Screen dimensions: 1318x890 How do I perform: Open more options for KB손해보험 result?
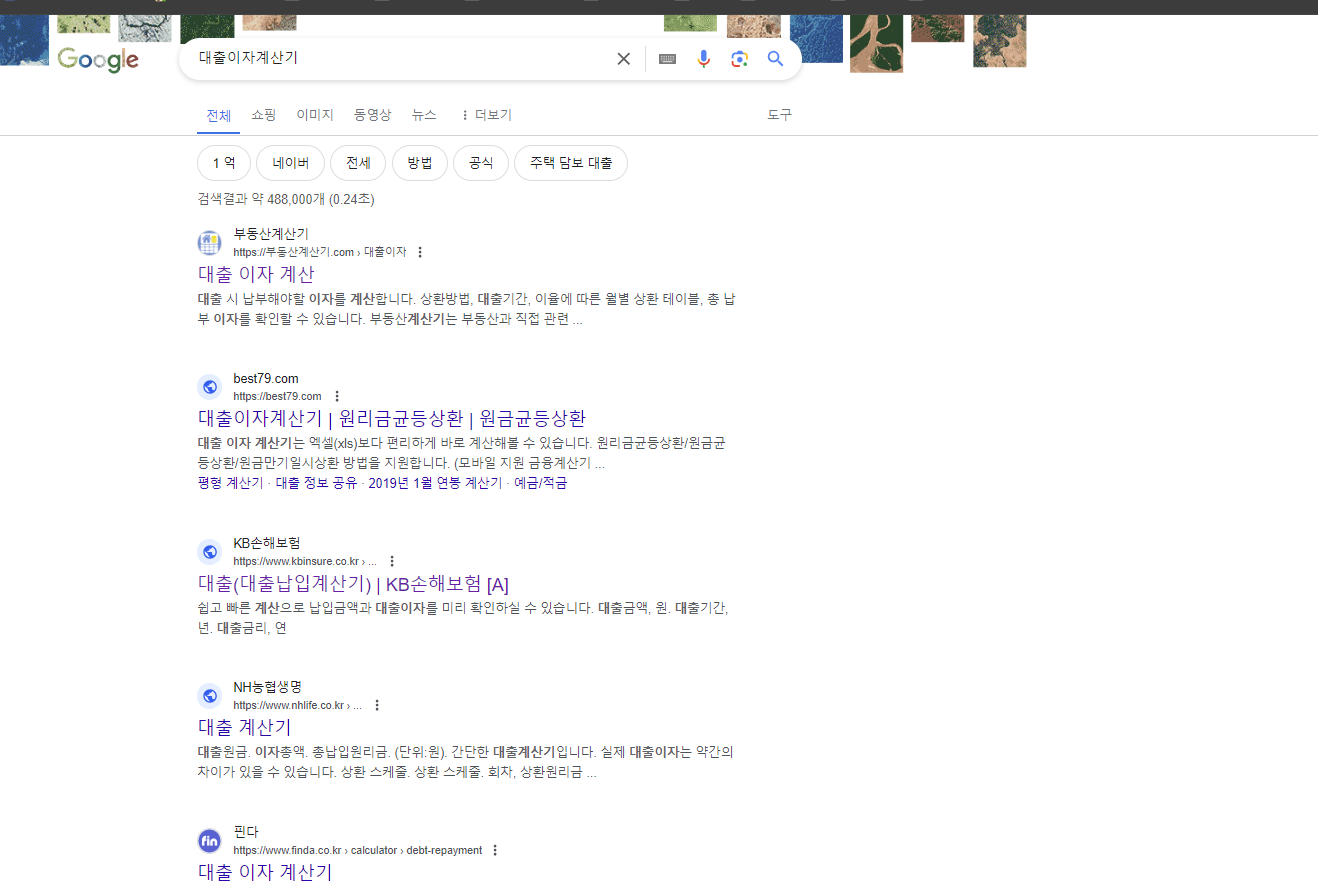tap(392, 561)
